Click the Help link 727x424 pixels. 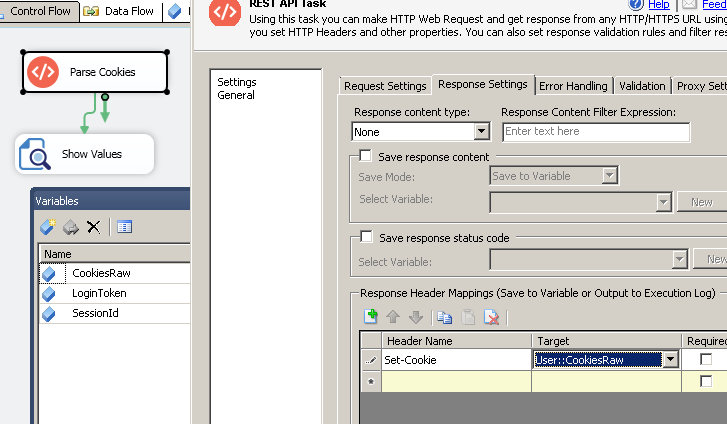(659, 5)
